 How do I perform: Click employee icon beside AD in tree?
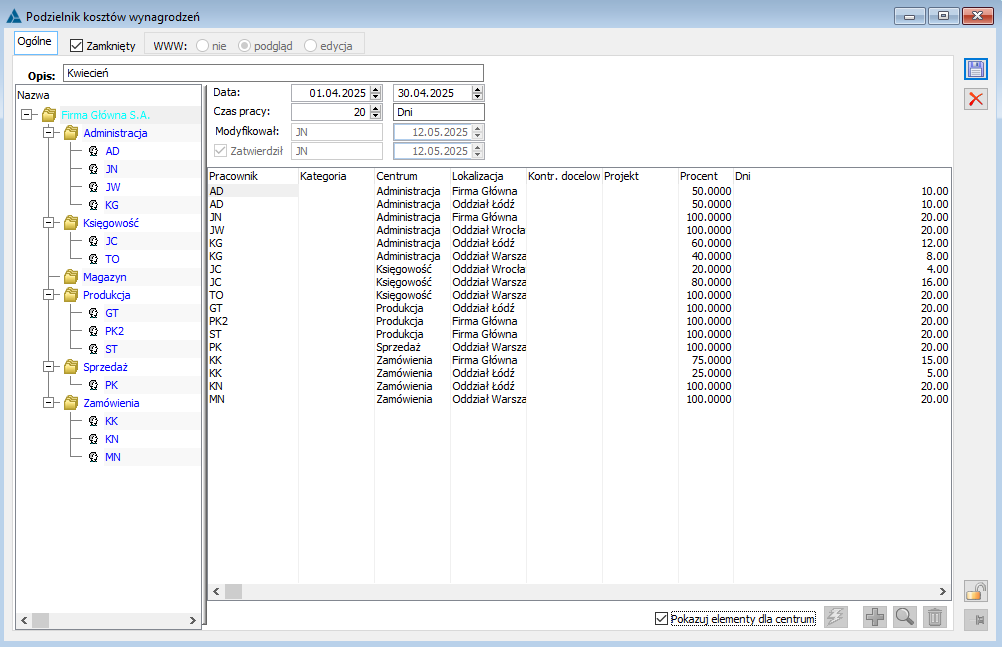93,151
